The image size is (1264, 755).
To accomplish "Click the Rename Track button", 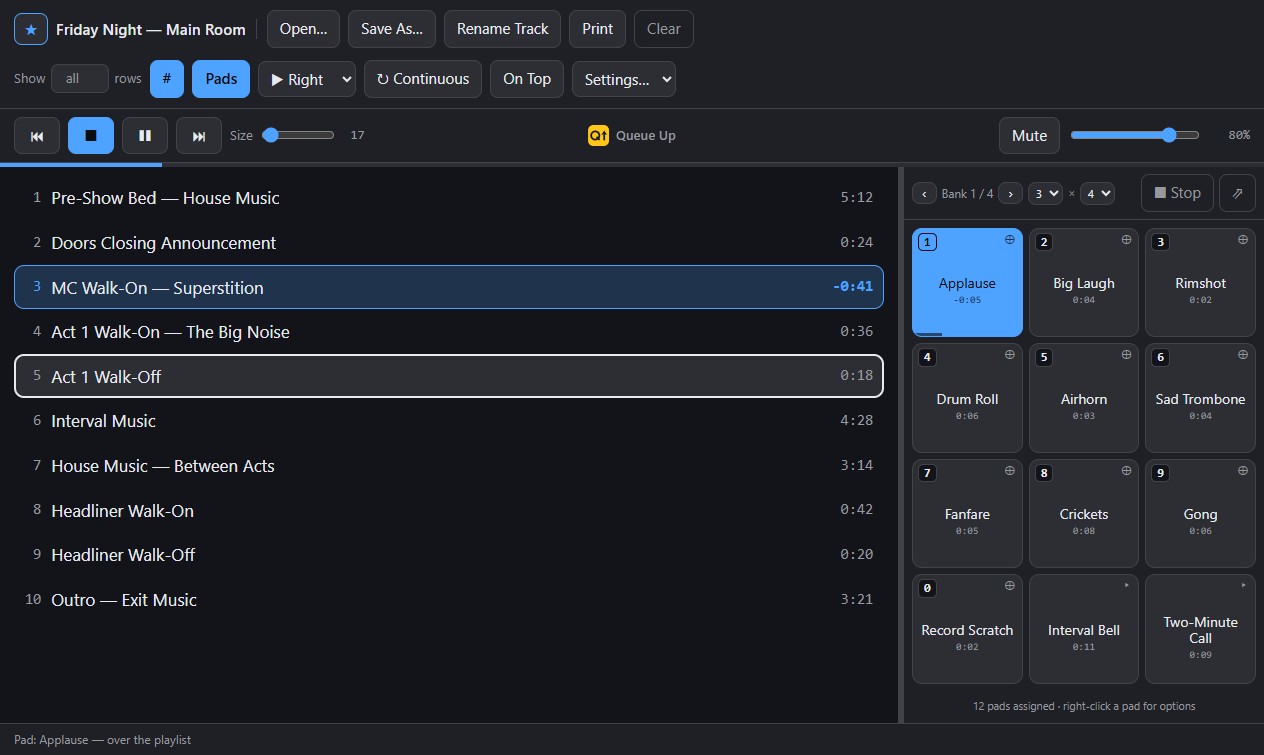I will pos(503,29).
